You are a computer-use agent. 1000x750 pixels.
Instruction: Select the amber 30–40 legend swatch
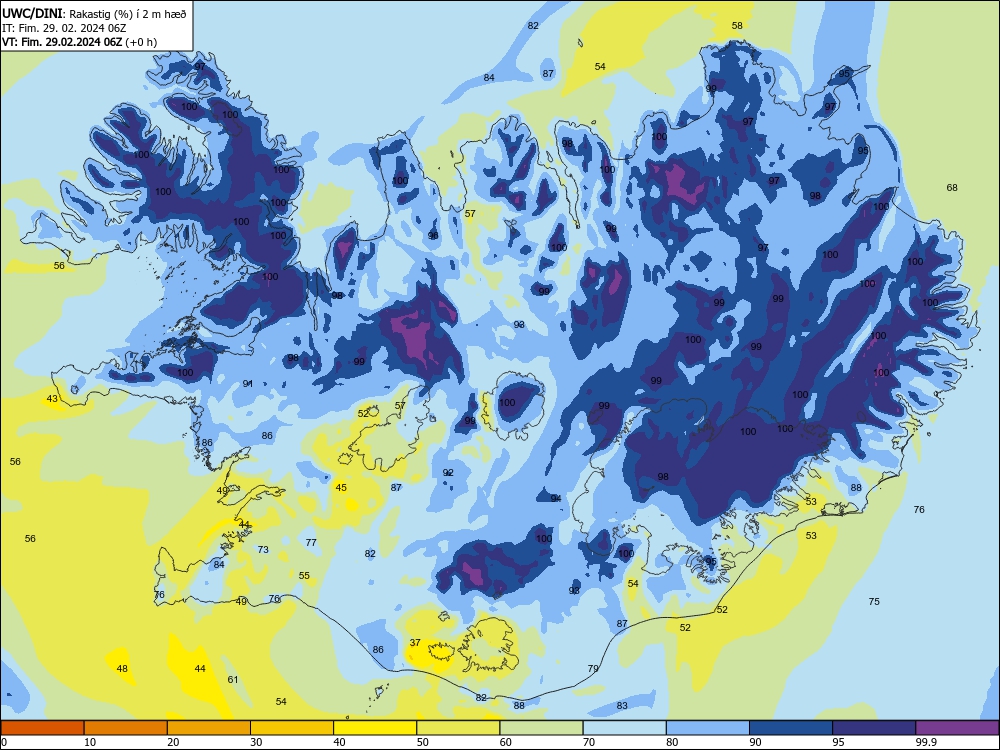pos(292,728)
